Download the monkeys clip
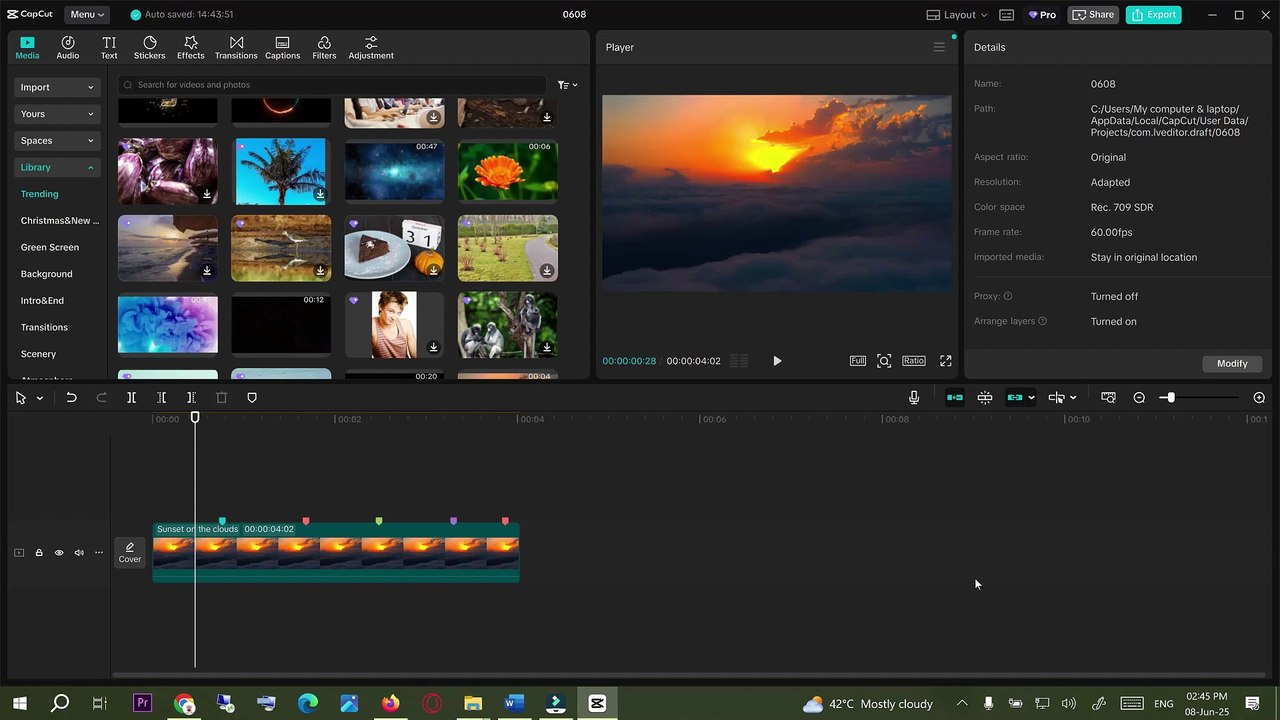 point(547,348)
